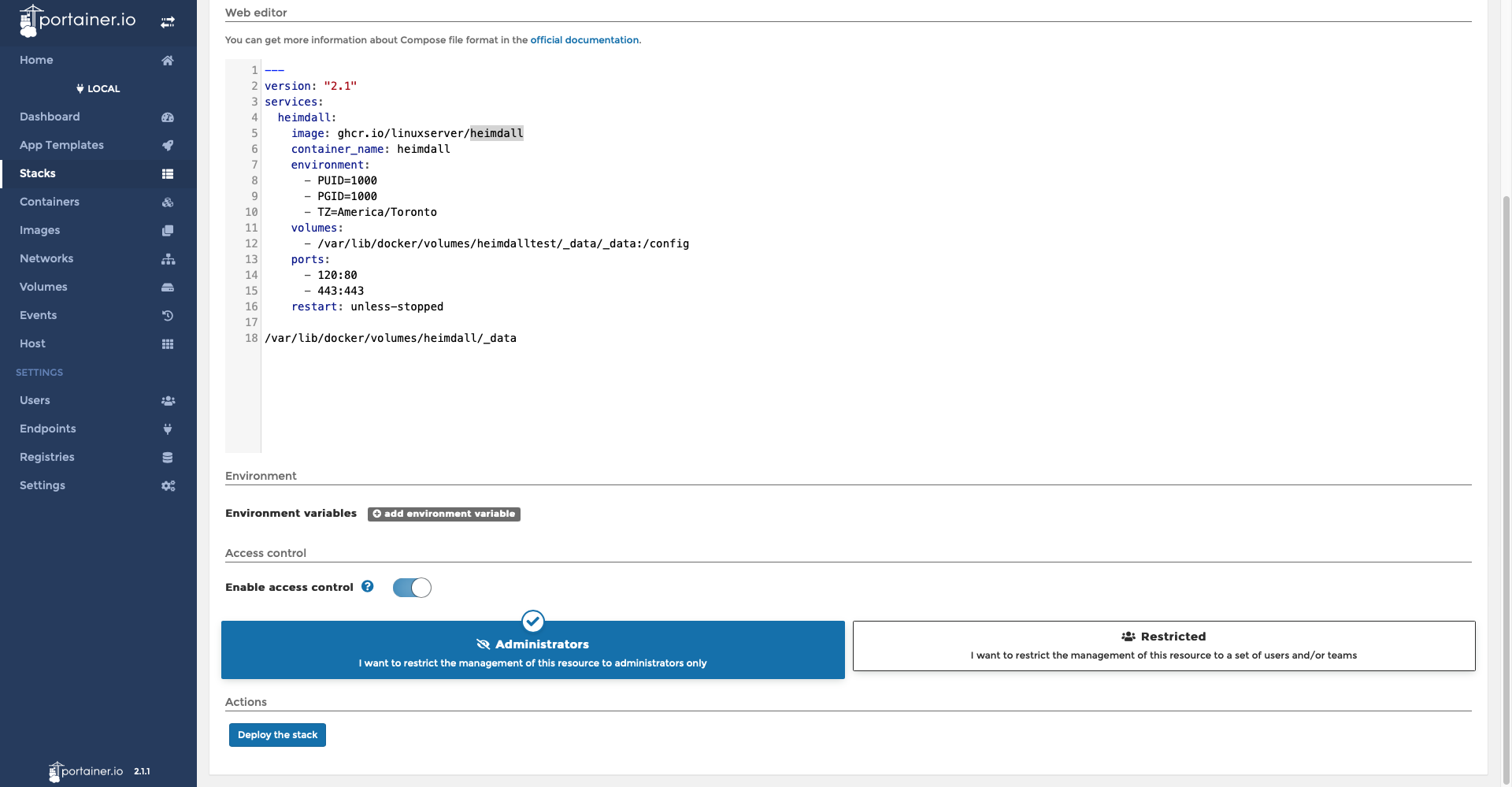This screenshot has height=787, width=1512.
Task: Click the Stacks list icon
Action: (x=168, y=174)
